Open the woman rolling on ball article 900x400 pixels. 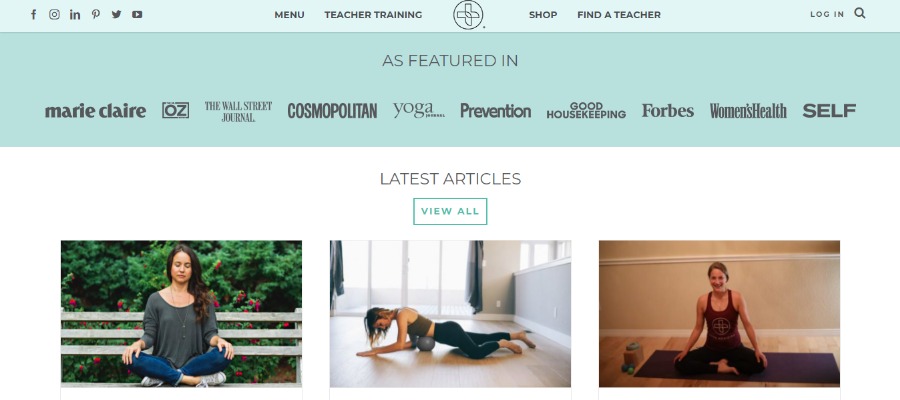pyautogui.click(x=450, y=313)
